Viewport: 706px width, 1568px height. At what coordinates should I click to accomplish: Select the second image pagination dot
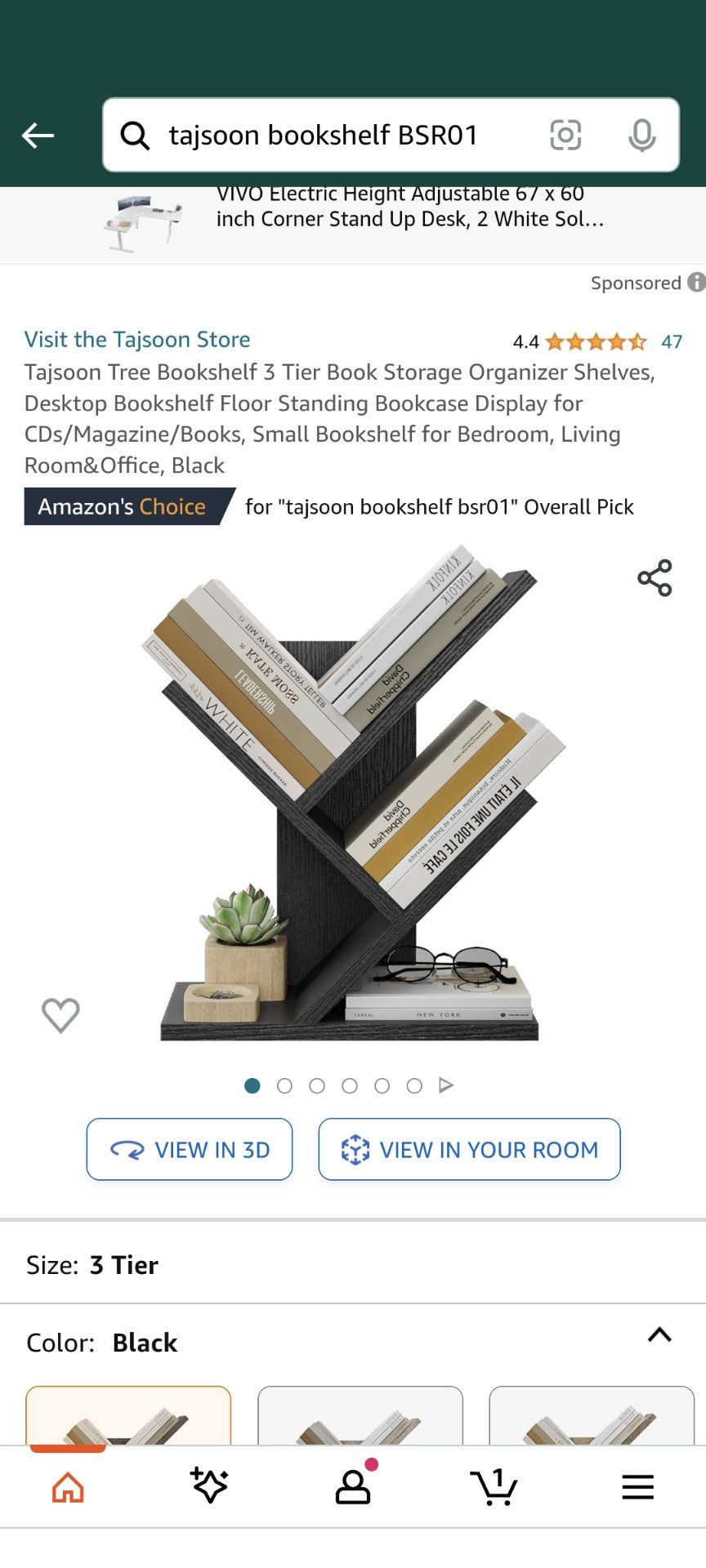click(284, 1085)
